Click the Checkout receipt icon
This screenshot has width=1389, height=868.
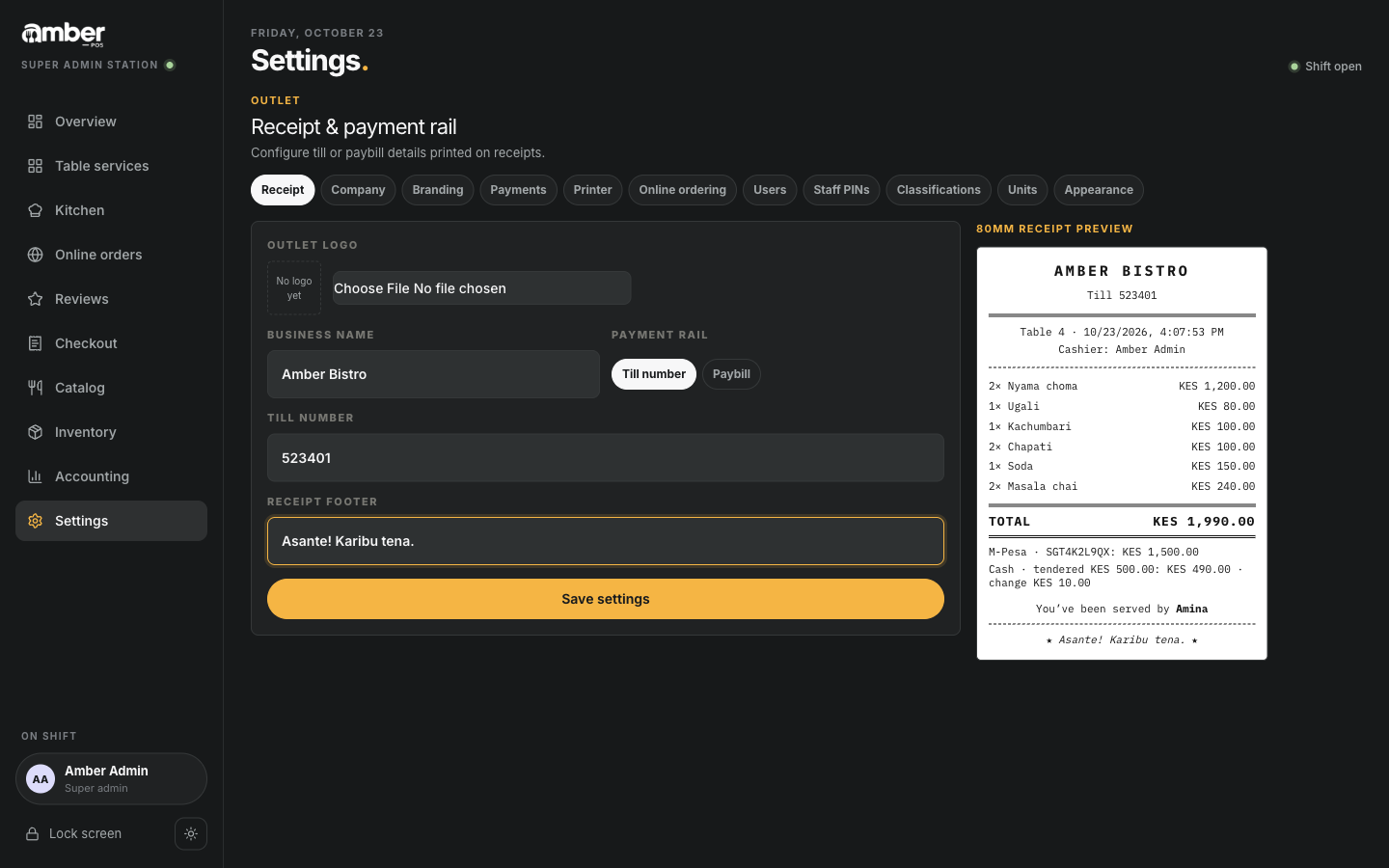(x=35, y=343)
